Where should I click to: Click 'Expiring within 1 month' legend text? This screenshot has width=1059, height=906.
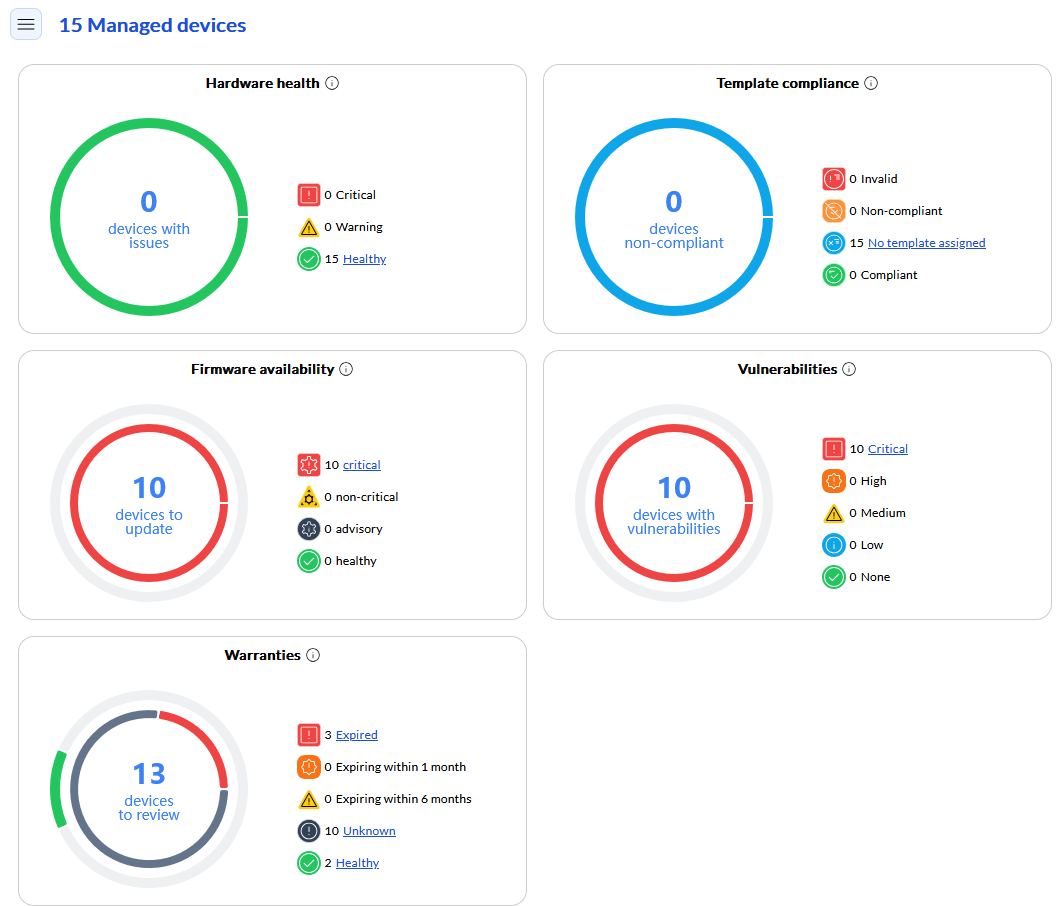(401, 767)
